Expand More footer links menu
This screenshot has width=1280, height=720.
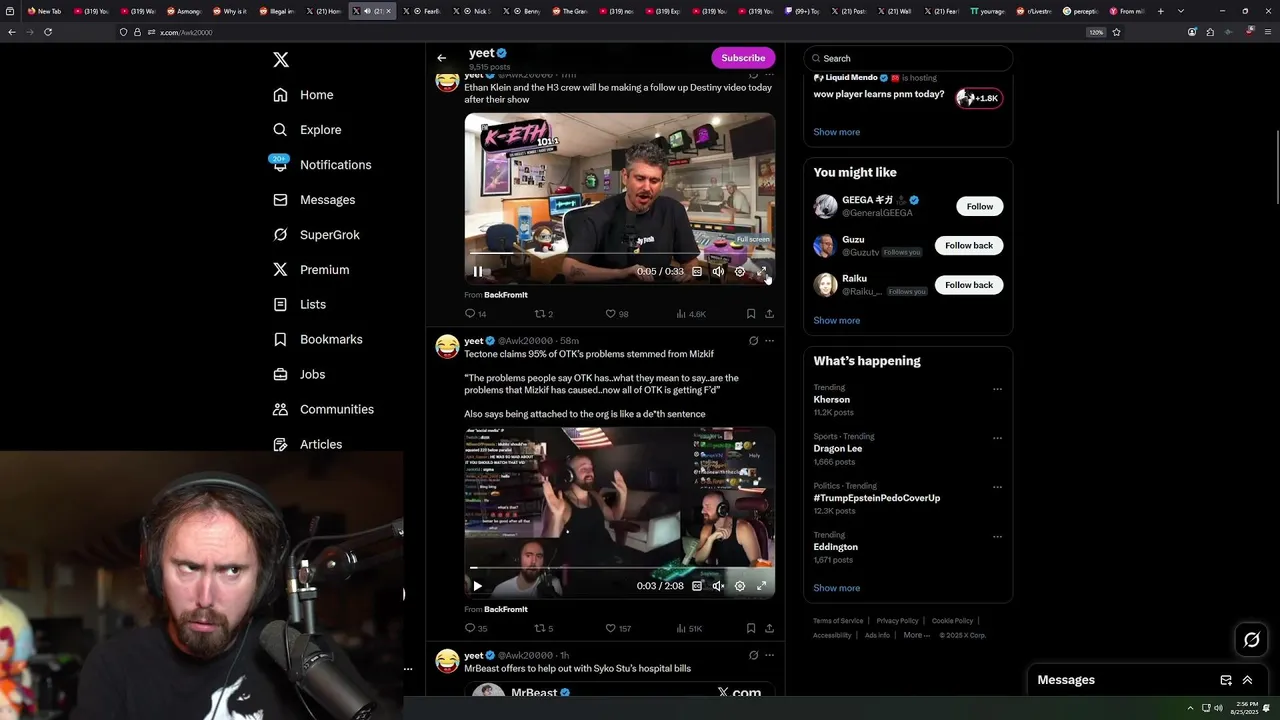(917, 635)
